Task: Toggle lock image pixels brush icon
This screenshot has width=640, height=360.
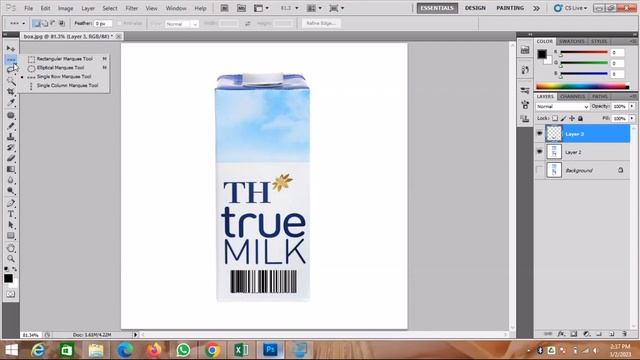Action: tap(563, 118)
